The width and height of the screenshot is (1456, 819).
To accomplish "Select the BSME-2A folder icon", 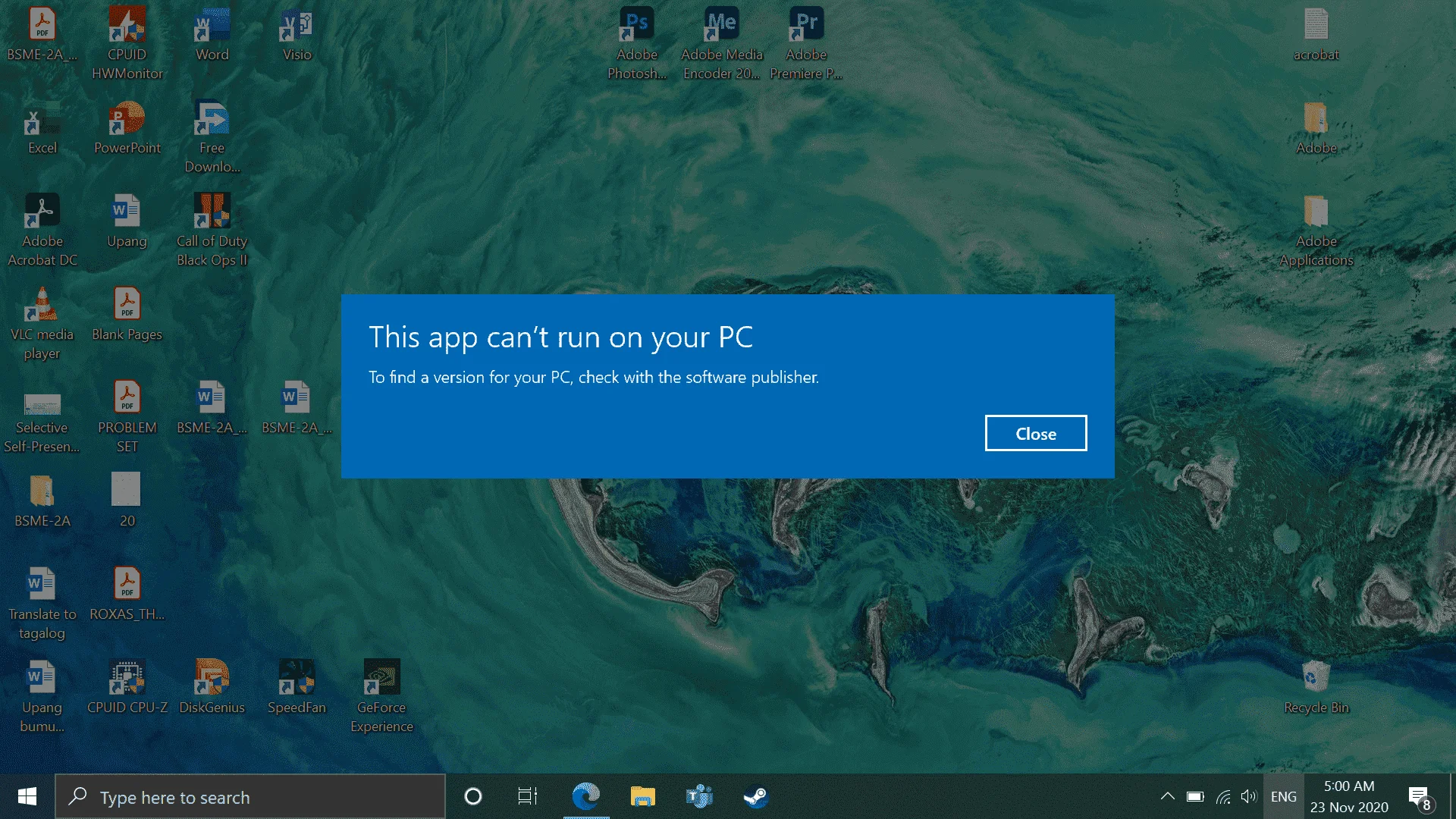I will pyautogui.click(x=42, y=500).
